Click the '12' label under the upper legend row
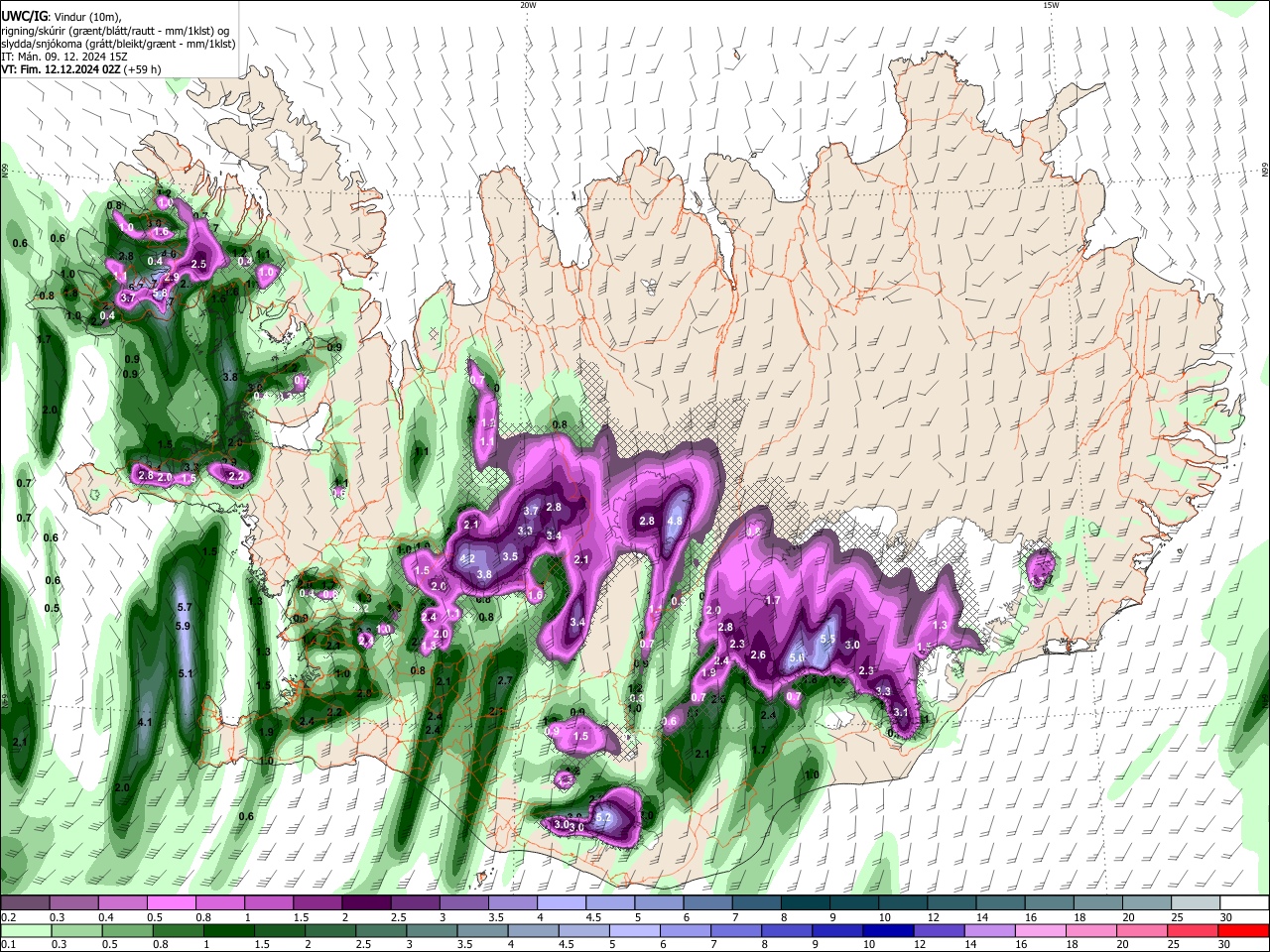 [933, 917]
